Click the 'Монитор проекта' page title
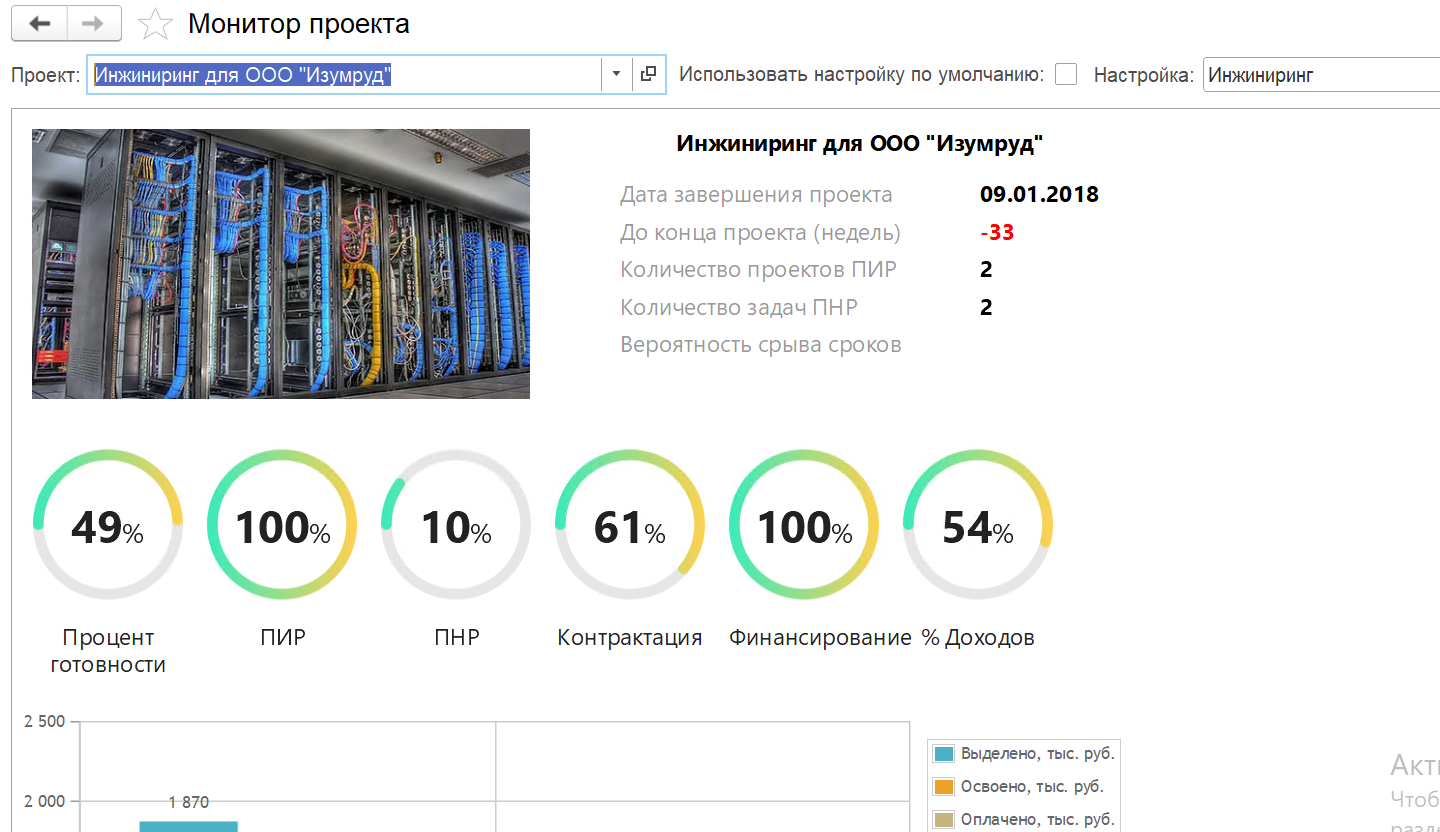 click(x=299, y=24)
